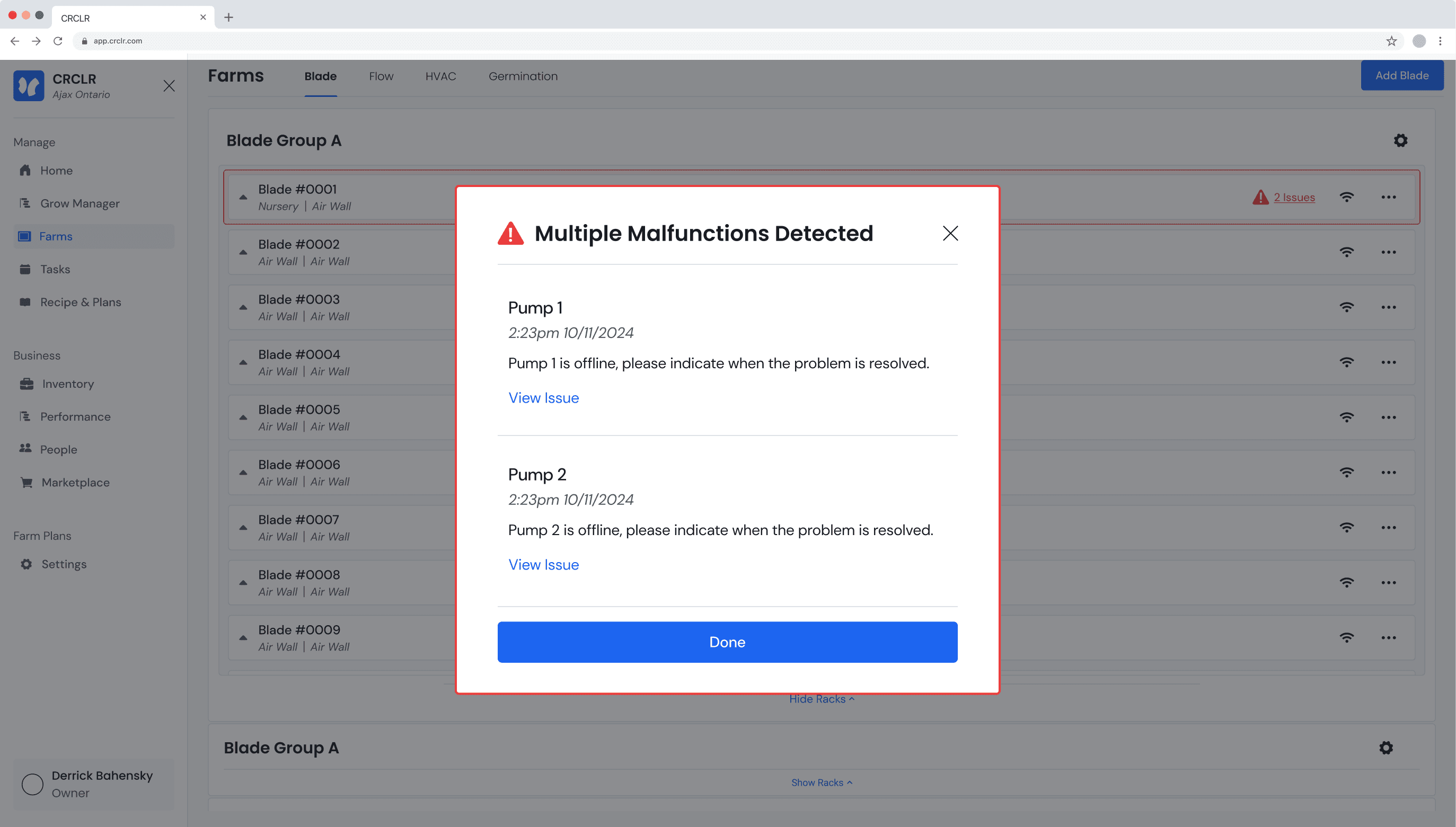
Task: Collapse the sidebar with X icon
Action: point(169,86)
